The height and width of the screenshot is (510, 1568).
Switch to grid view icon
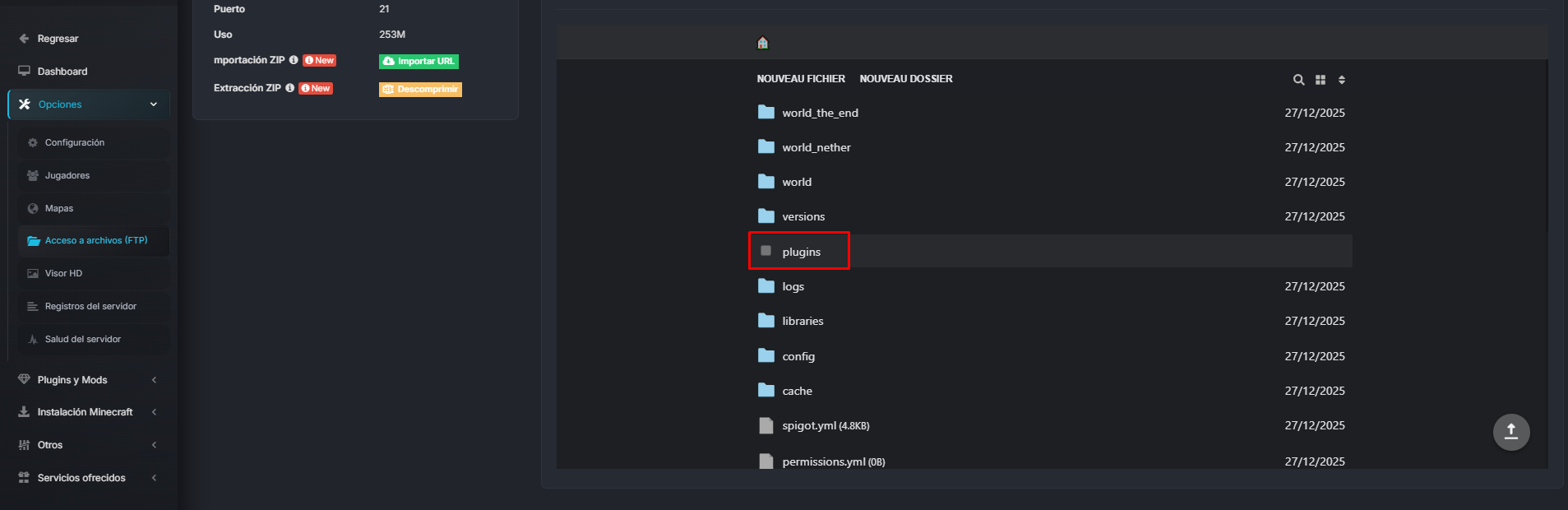(1320, 80)
